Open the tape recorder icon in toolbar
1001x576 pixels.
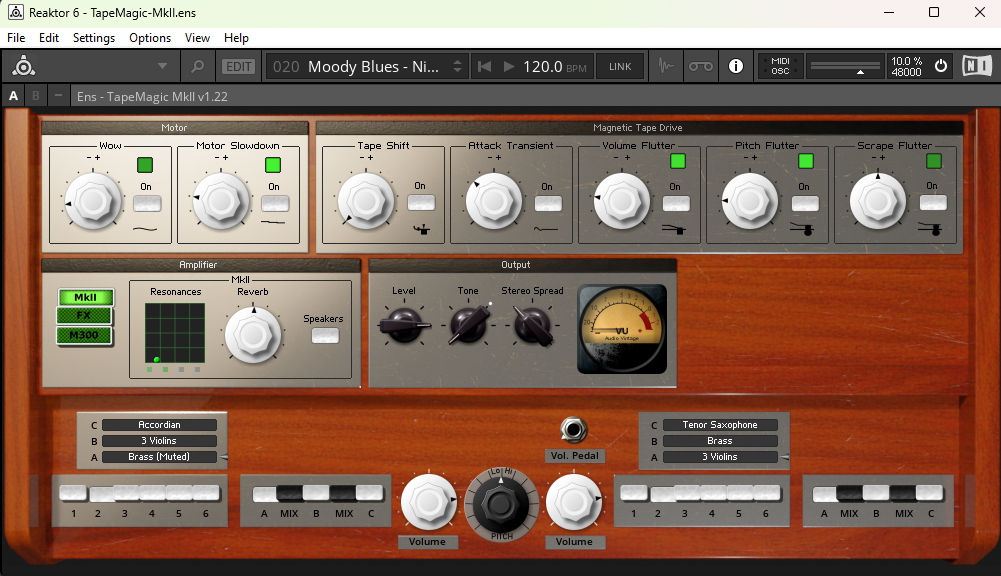coord(700,66)
